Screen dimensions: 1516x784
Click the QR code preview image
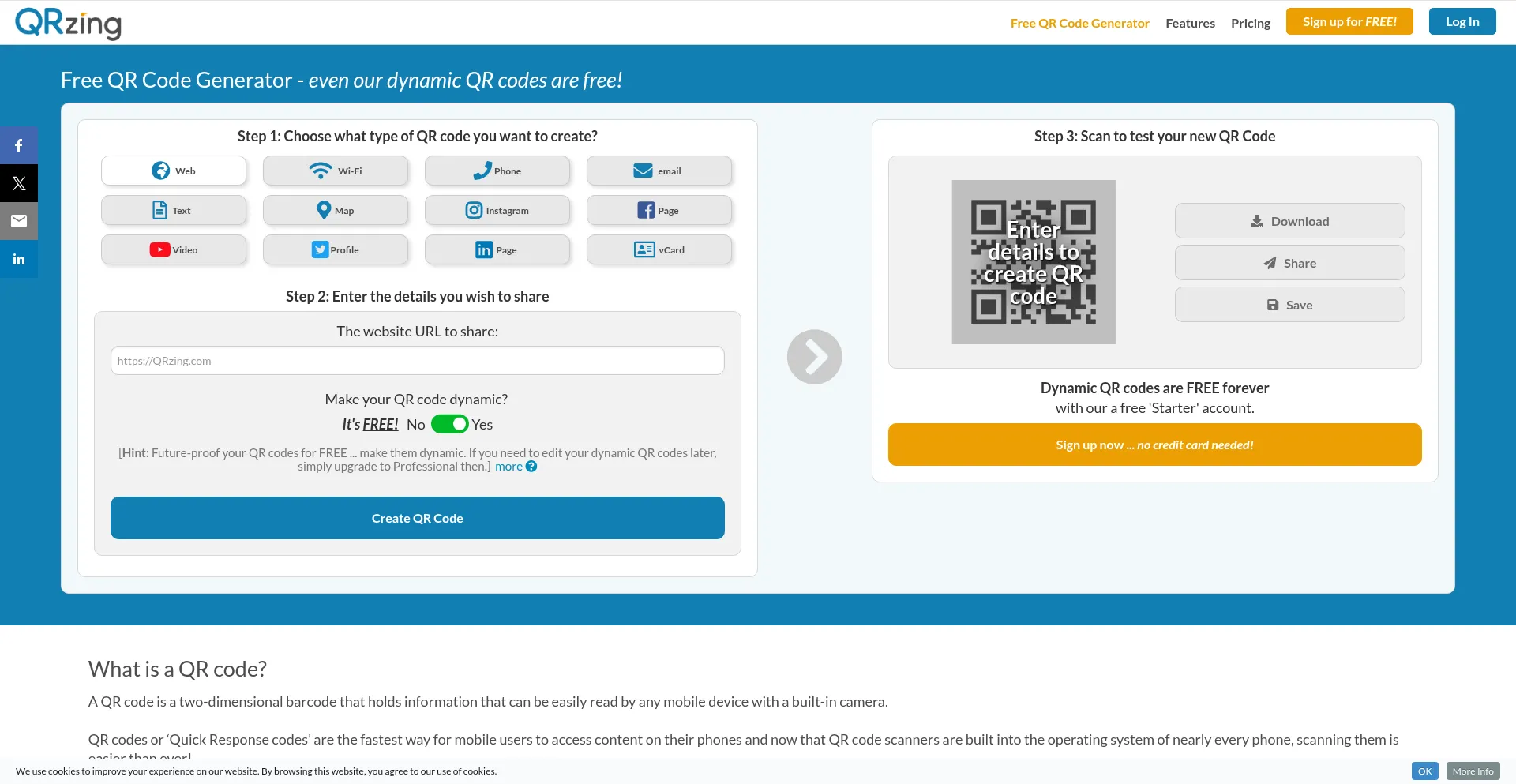tap(1034, 262)
